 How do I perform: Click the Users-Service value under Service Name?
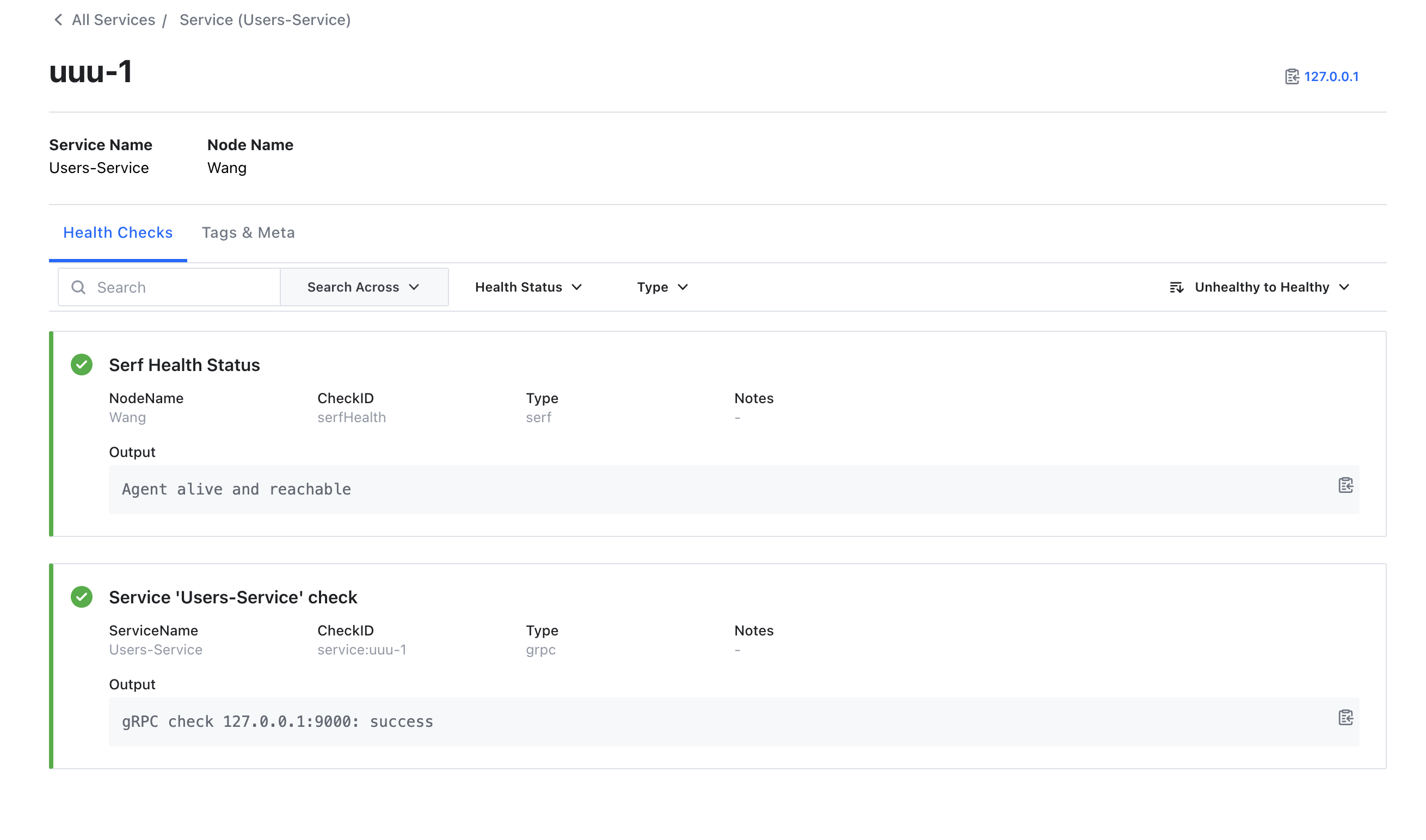(x=99, y=168)
